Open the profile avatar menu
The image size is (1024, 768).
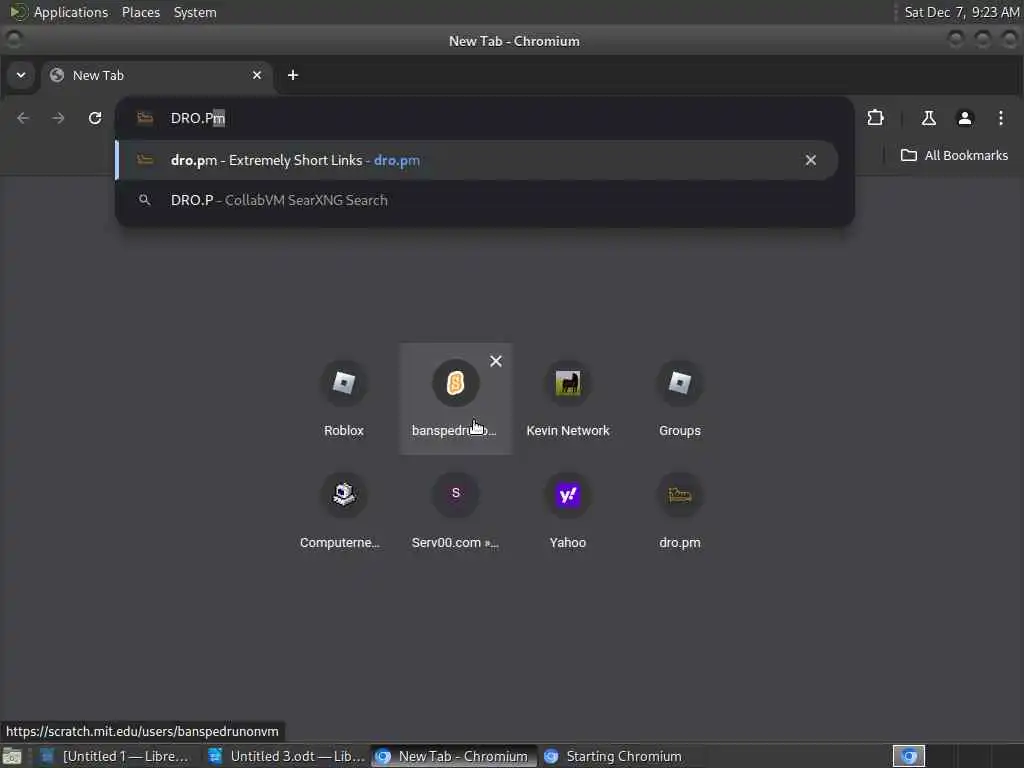coord(964,118)
